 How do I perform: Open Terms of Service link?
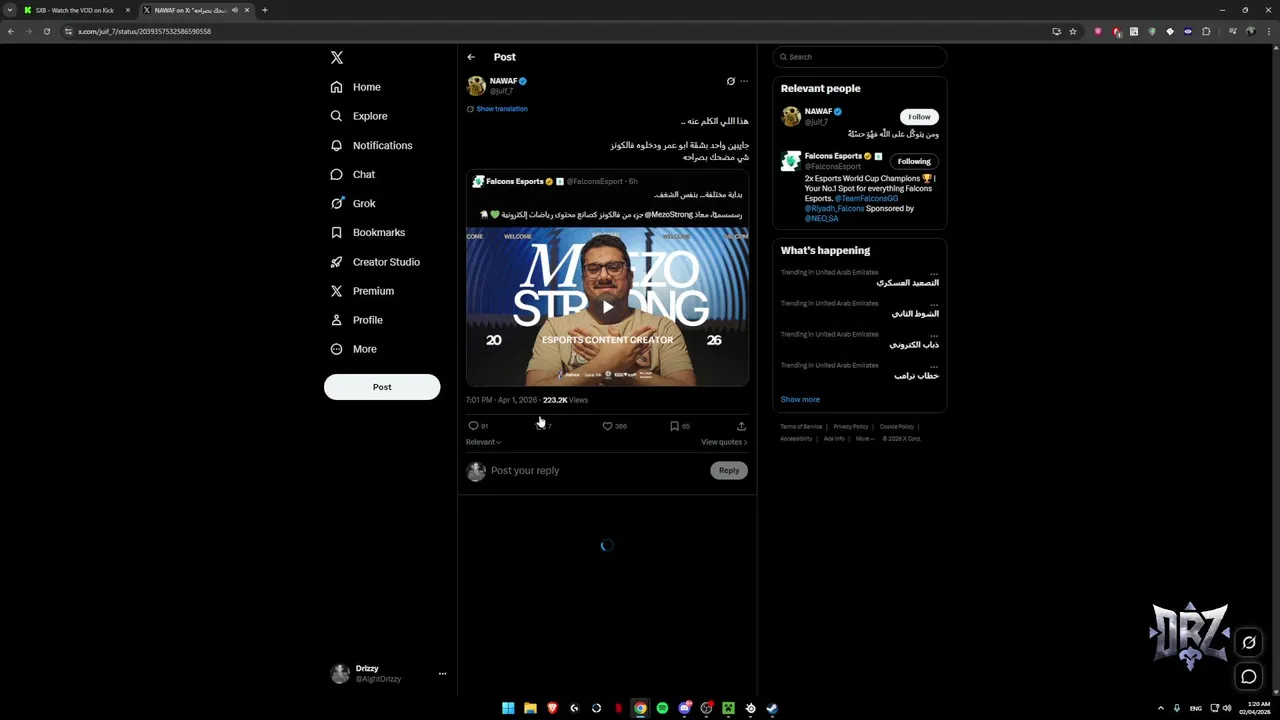click(x=801, y=427)
